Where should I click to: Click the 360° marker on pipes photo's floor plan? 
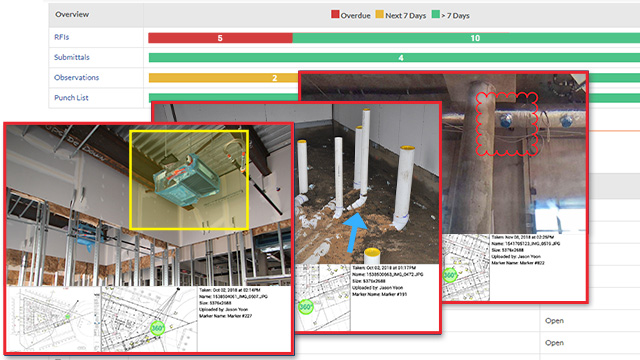(306, 307)
